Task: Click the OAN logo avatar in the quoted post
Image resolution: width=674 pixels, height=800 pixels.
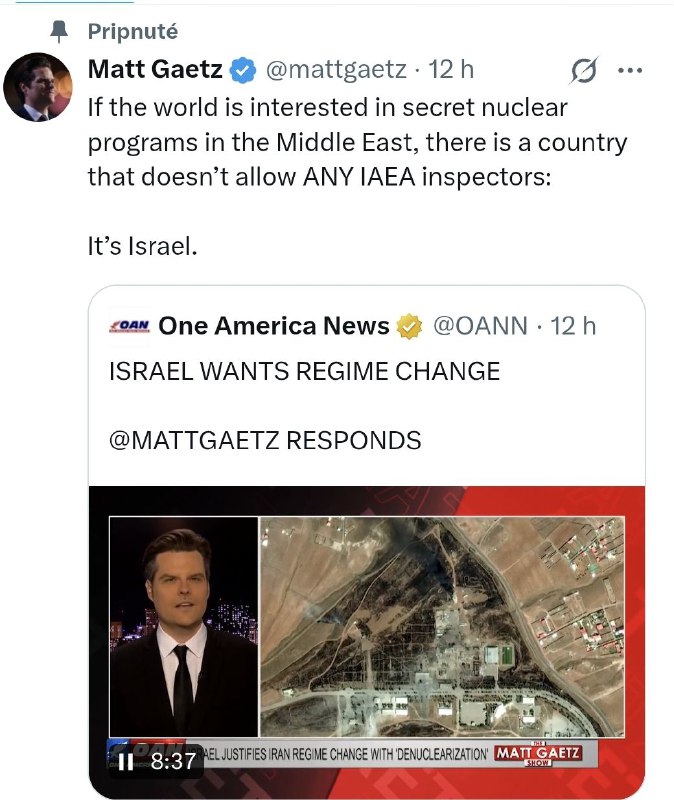Action: (x=128, y=326)
